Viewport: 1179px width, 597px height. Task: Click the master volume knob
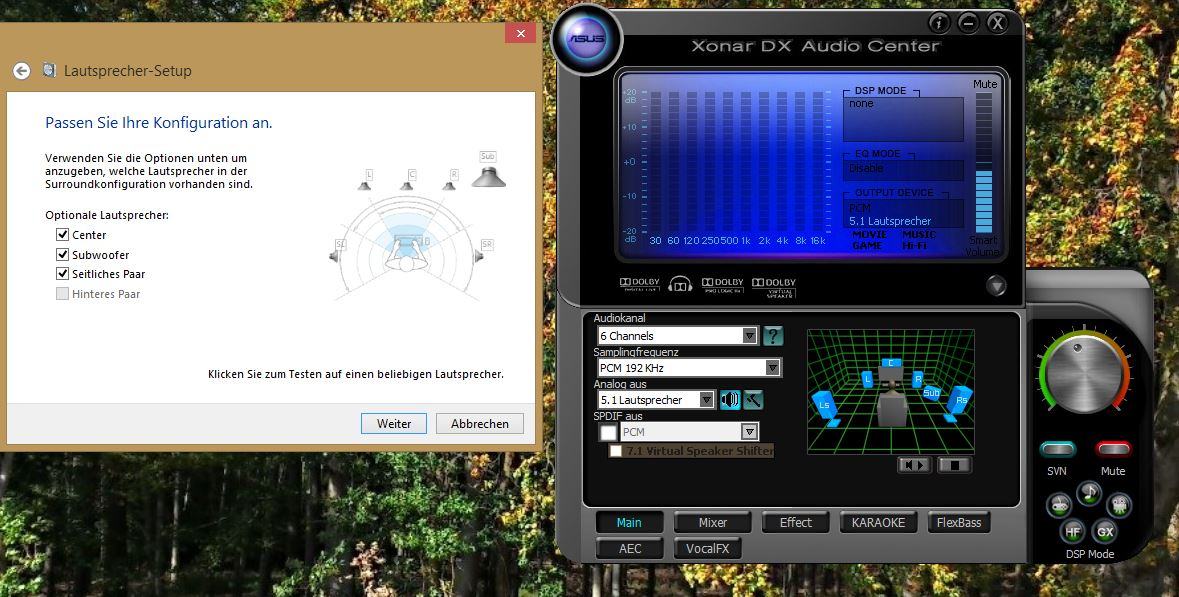tap(1084, 374)
